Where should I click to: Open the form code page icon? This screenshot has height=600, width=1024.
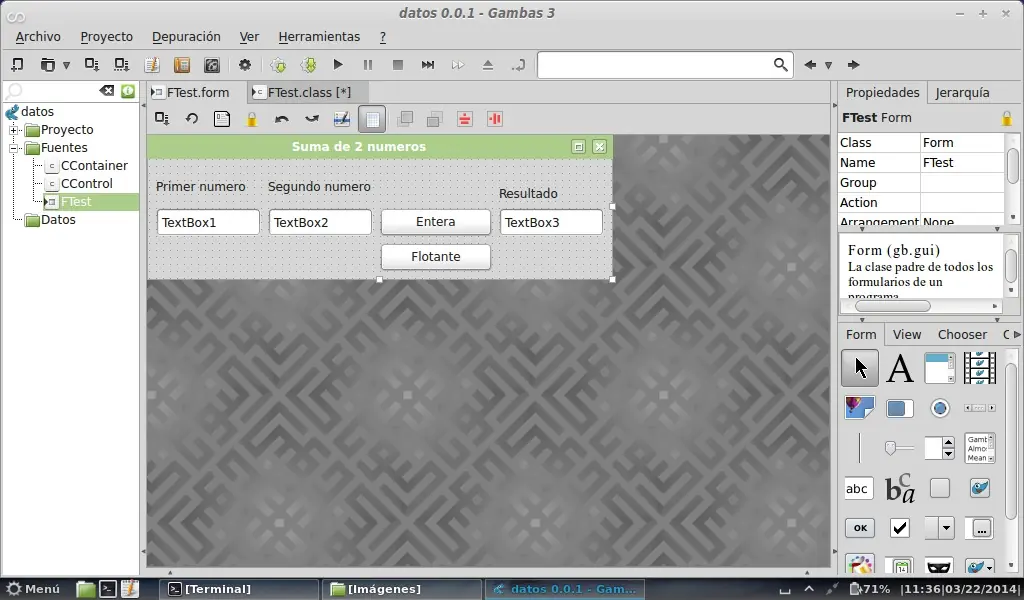coord(221,119)
